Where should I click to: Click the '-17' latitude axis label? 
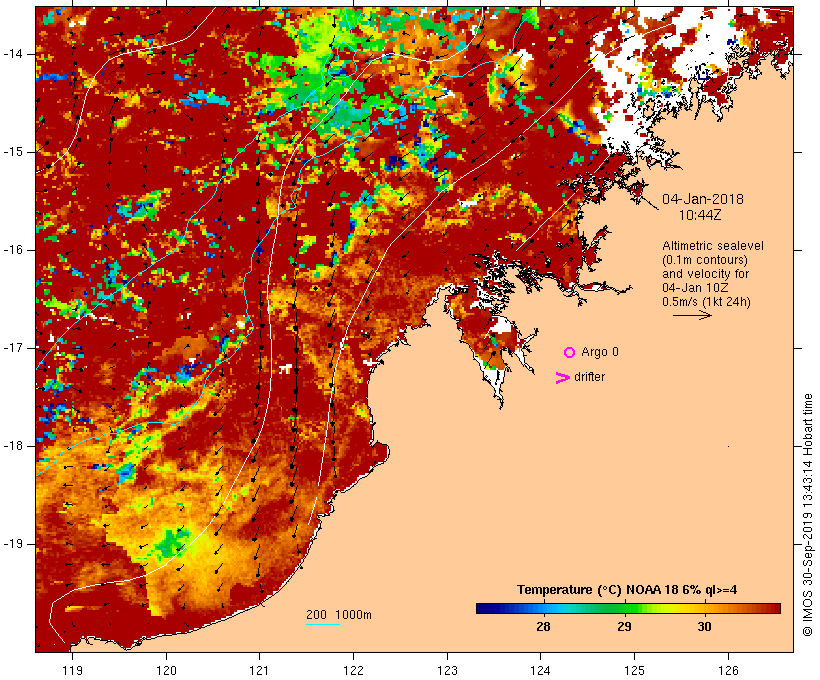click(13, 348)
